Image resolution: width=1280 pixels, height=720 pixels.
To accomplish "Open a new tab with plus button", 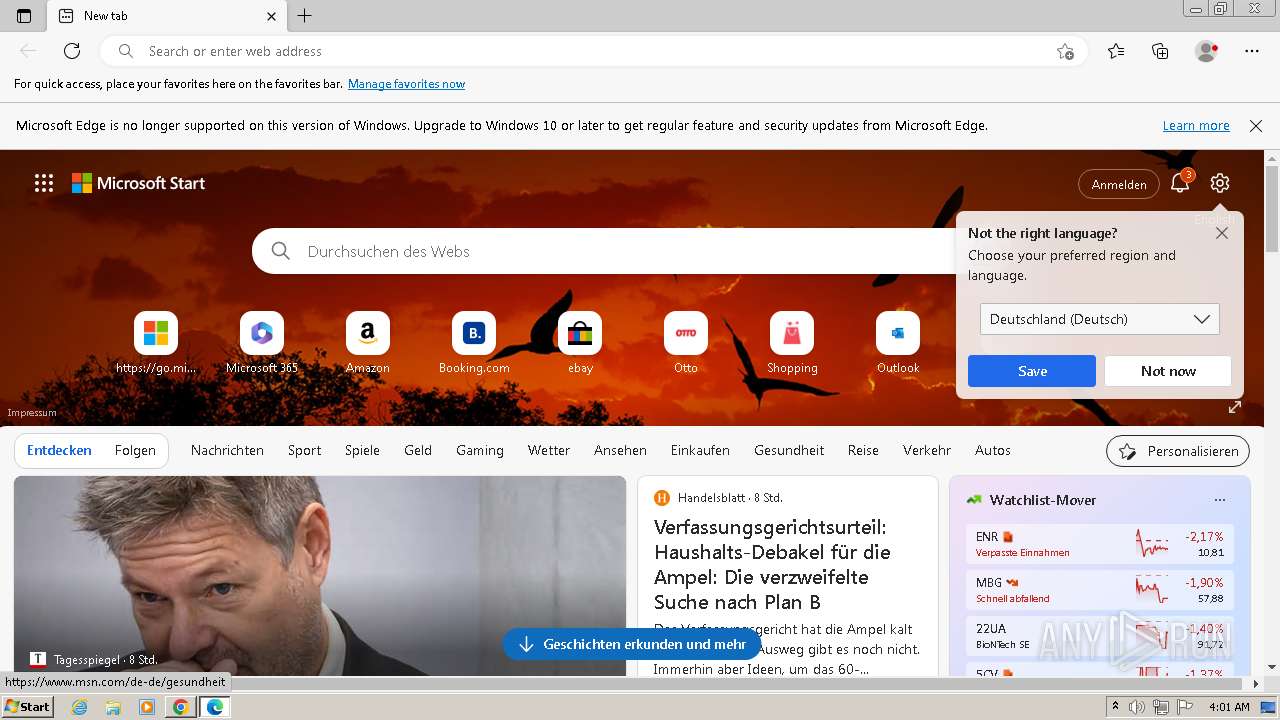I will click(x=305, y=16).
